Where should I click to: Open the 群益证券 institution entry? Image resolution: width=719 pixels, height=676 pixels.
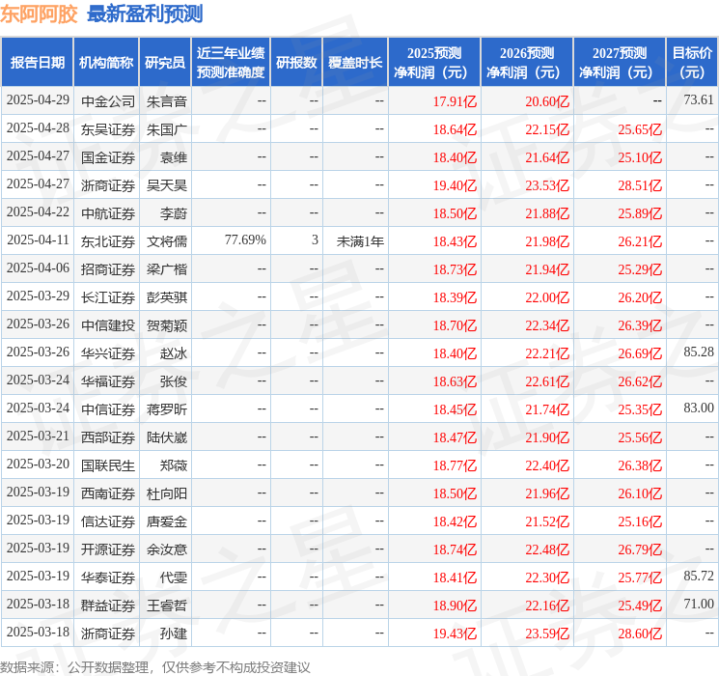[108, 605]
